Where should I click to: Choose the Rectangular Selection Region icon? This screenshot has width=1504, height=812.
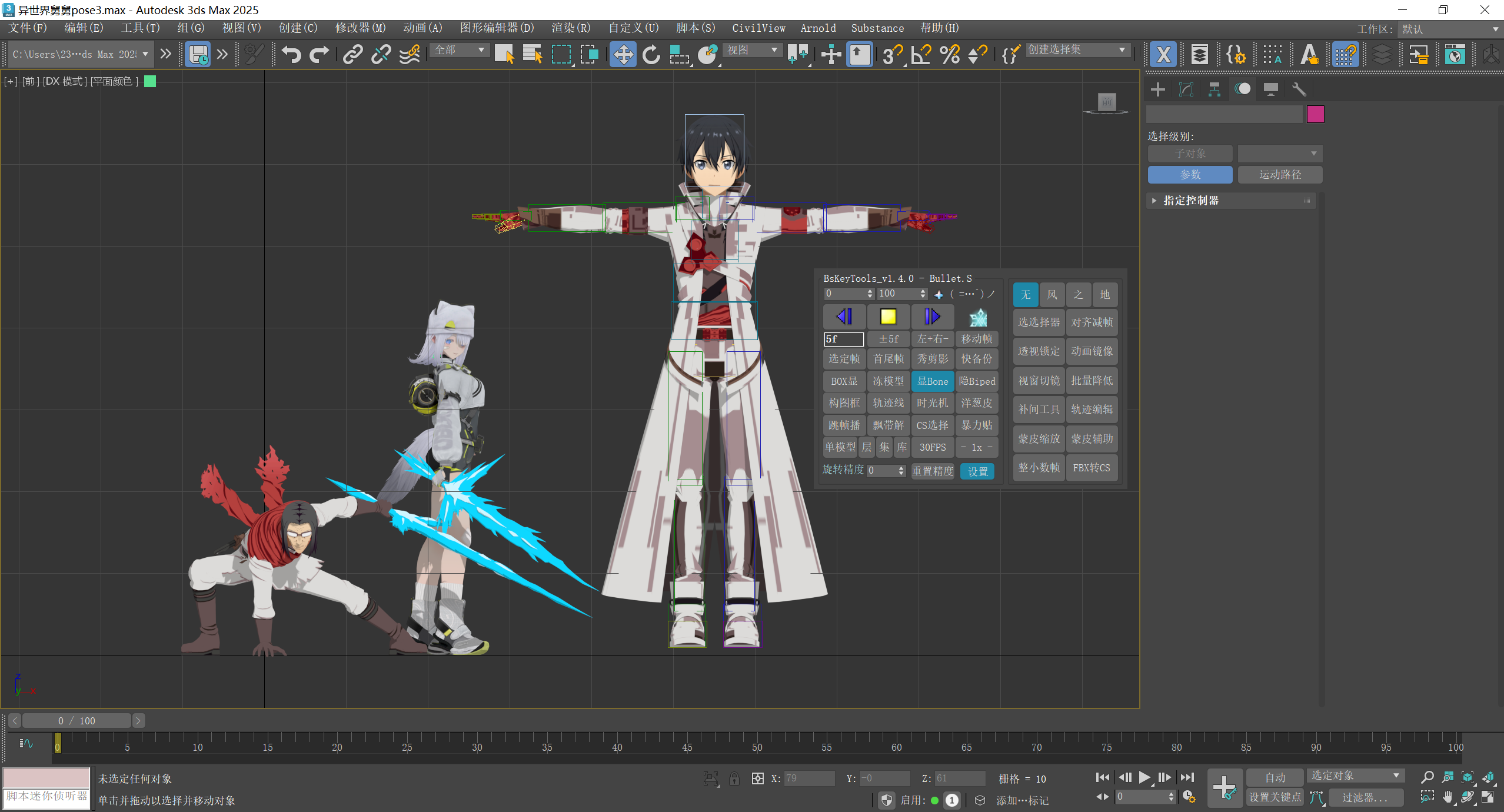pyautogui.click(x=561, y=54)
